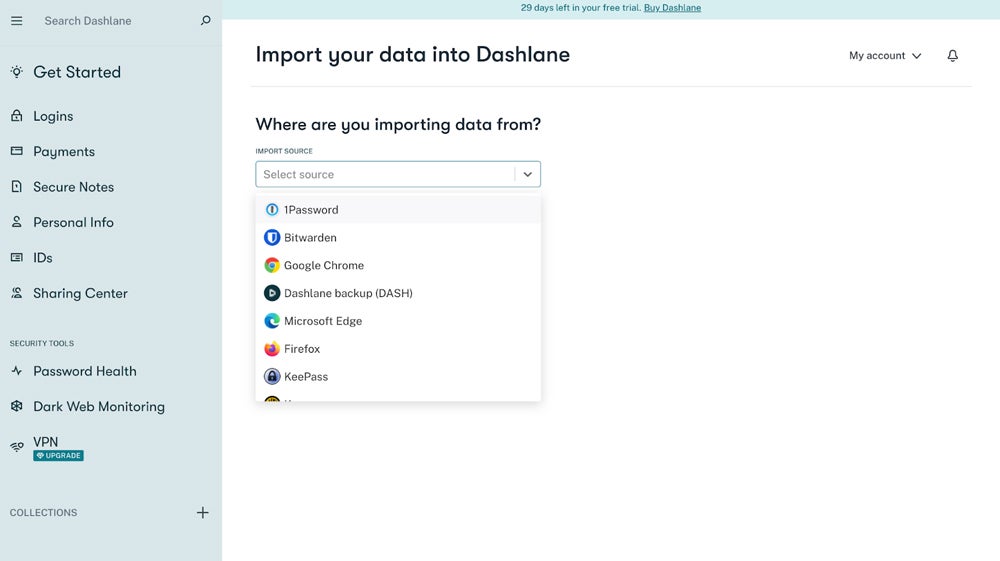Click the search magnifier icon

(x=206, y=21)
